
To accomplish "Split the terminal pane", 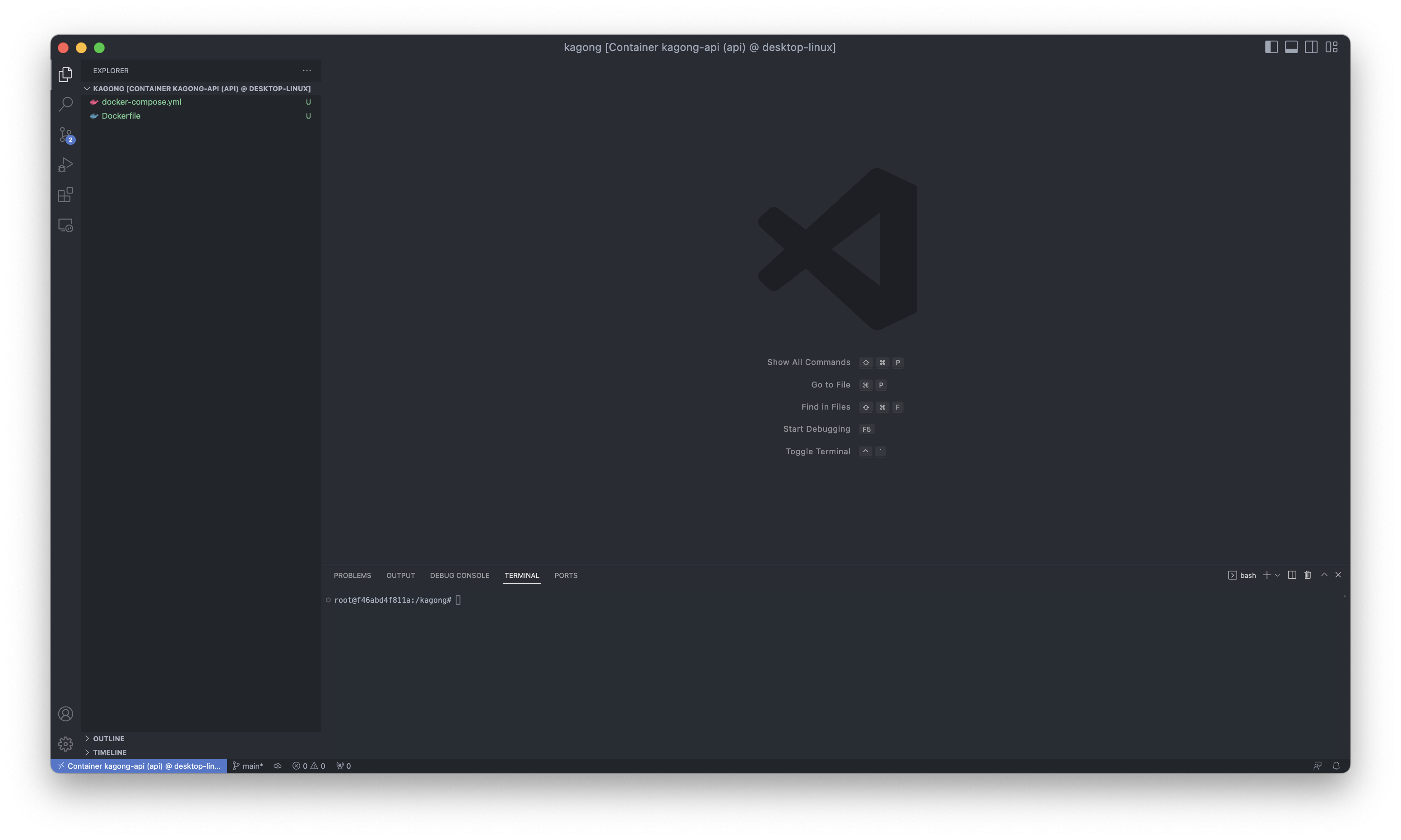I will [x=1292, y=575].
